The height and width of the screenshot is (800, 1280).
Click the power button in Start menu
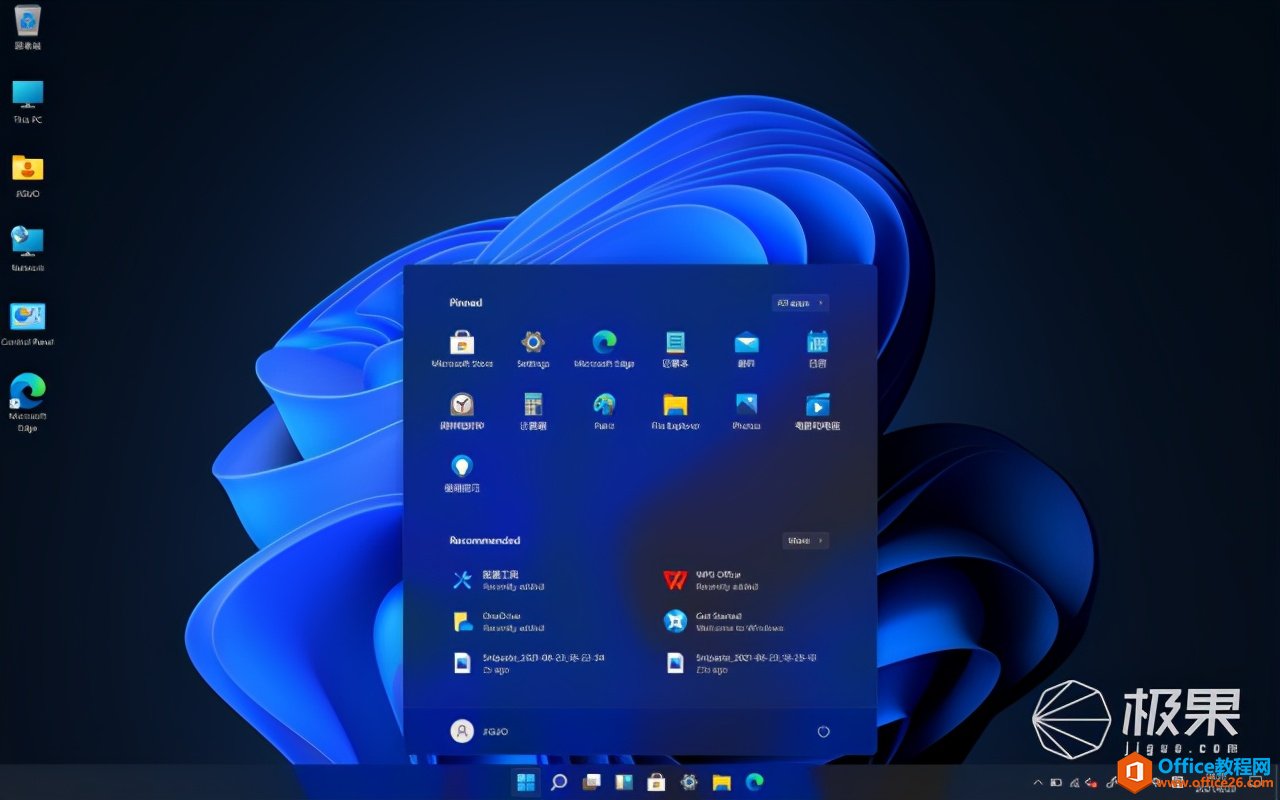coord(824,732)
